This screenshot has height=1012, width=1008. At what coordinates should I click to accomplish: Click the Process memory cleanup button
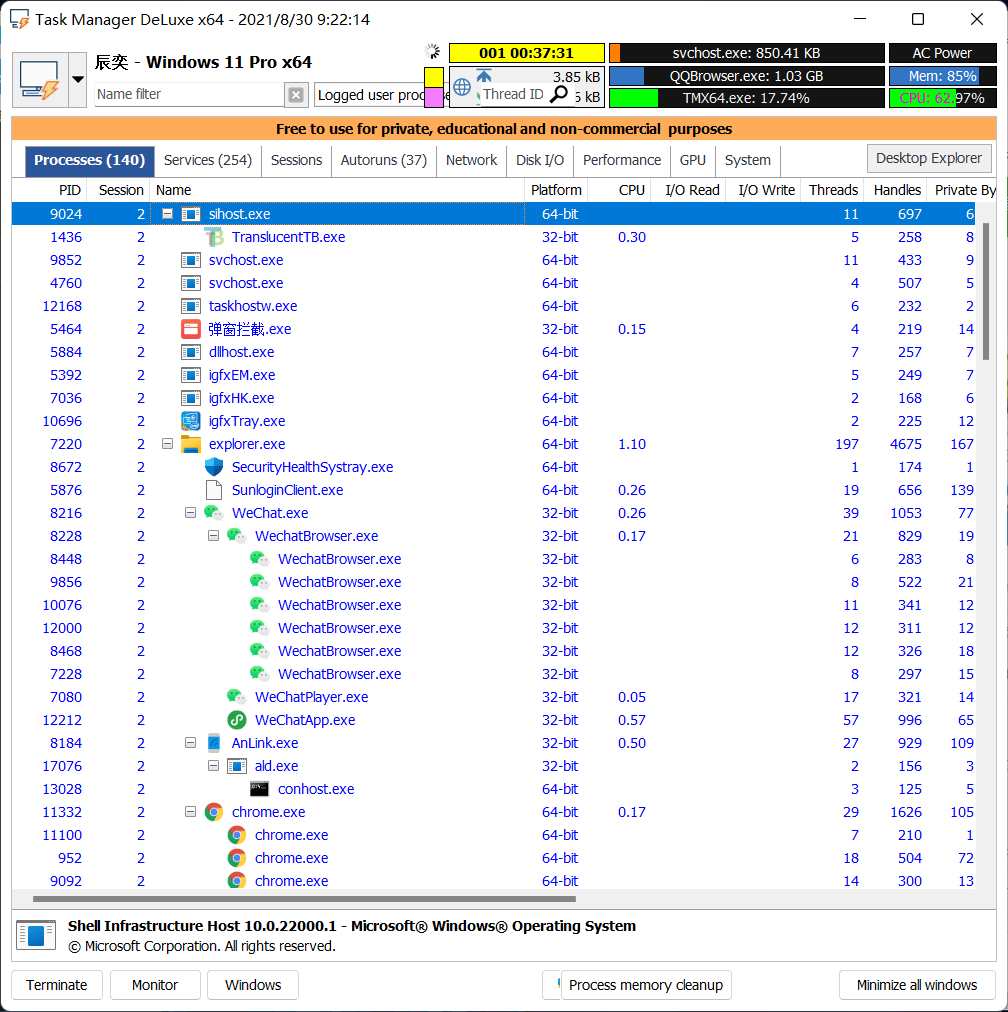645,985
